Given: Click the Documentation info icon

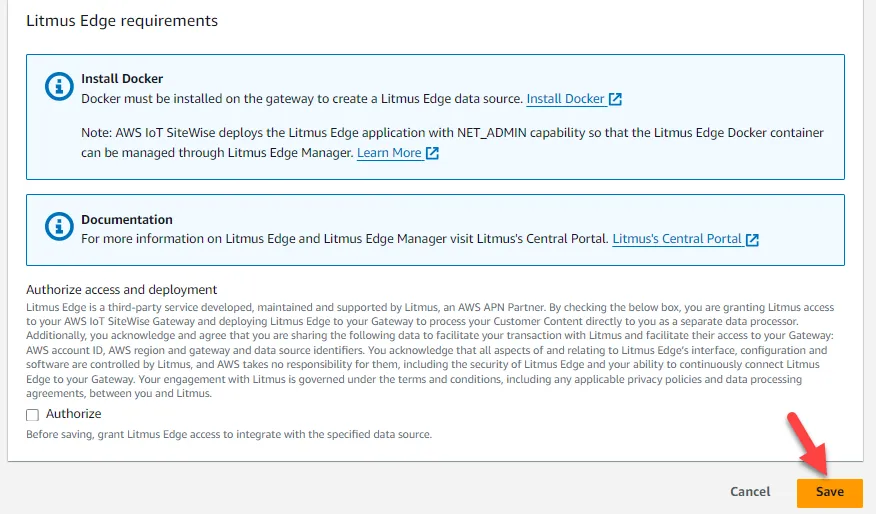Looking at the screenshot, I should 59,227.
